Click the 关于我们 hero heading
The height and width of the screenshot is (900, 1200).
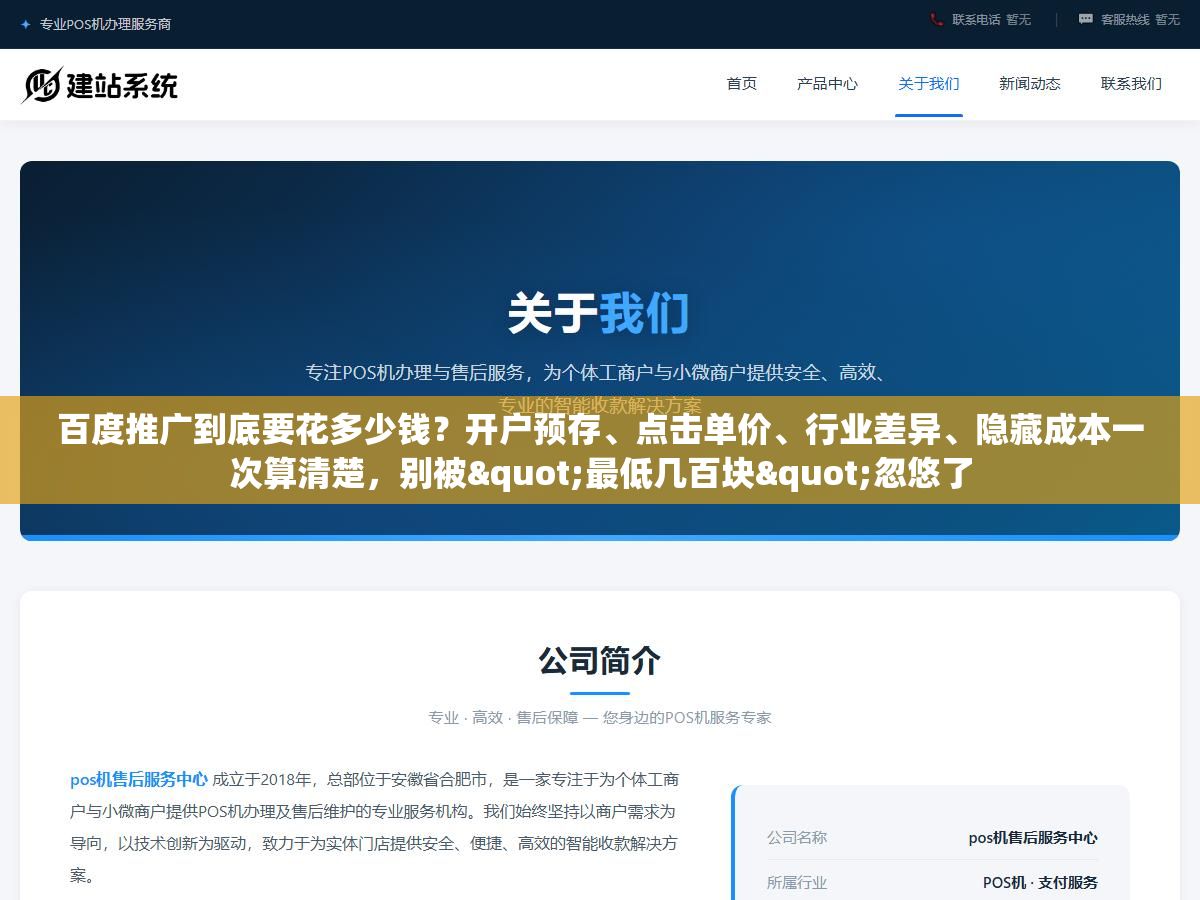(x=598, y=313)
